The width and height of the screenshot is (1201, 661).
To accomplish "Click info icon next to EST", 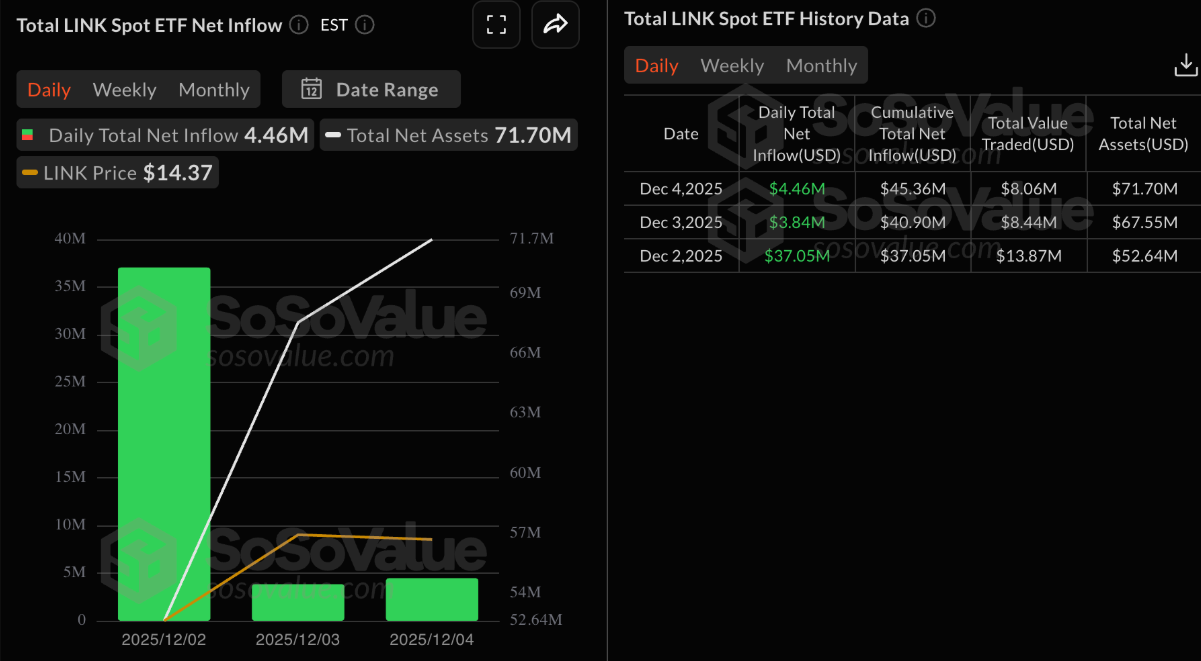I will click(365, 25).
